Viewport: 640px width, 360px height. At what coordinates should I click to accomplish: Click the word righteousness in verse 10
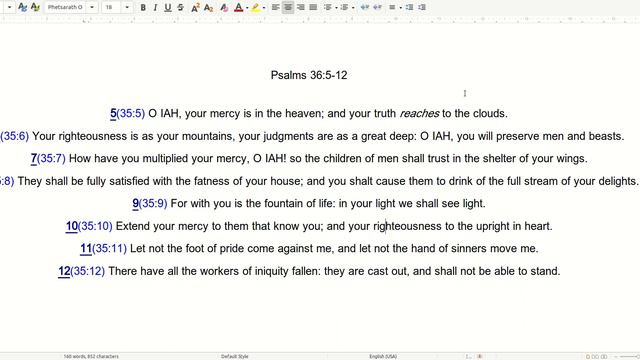click(x=407, y=226)
